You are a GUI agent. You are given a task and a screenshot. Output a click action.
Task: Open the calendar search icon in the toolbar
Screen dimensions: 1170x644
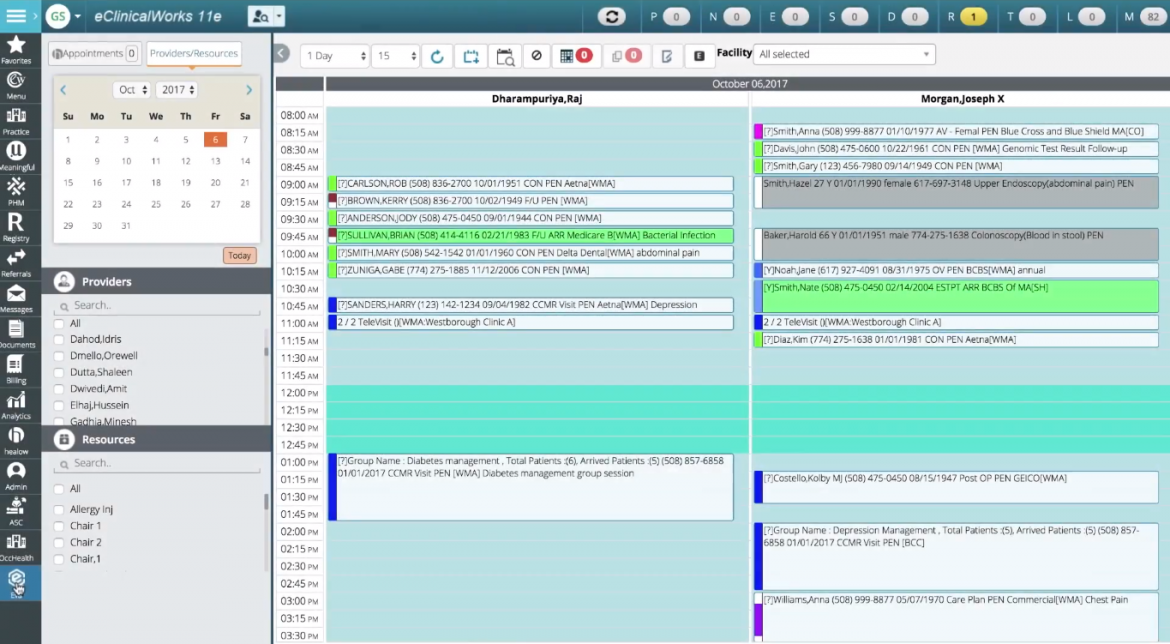[505, 56]
